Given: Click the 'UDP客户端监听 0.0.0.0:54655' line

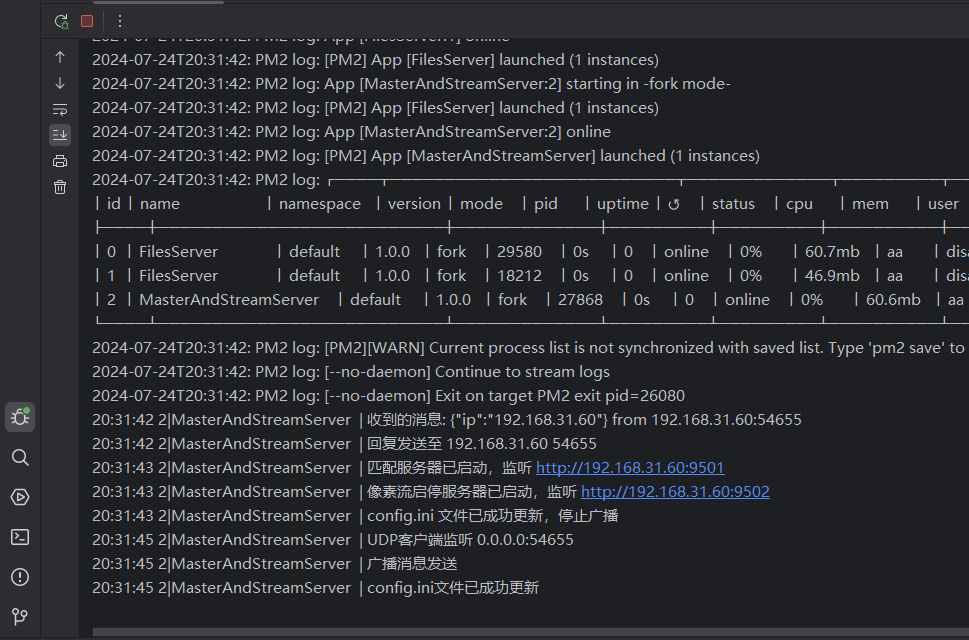Looking at the screenshot, I should (x=332, y=540).
